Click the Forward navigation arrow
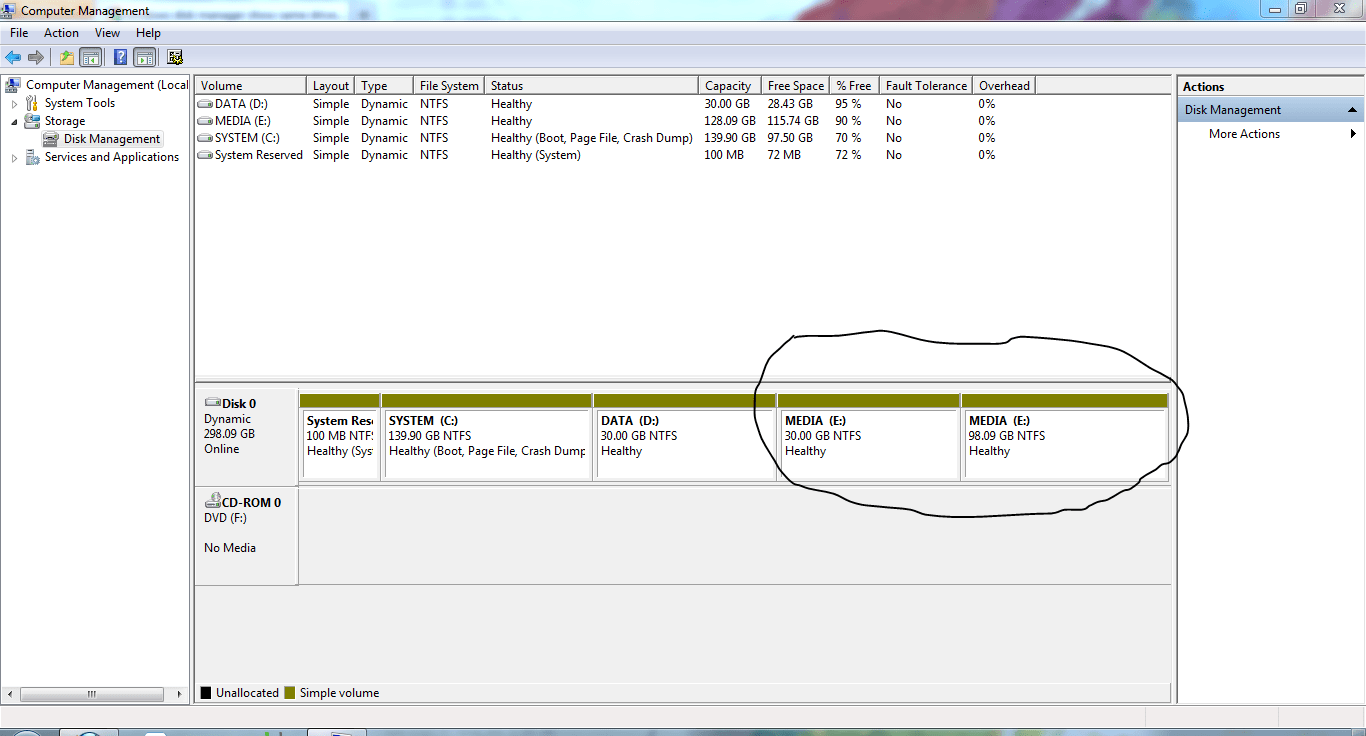This screenshot has height=736, width=1366. tap(36, 57)
